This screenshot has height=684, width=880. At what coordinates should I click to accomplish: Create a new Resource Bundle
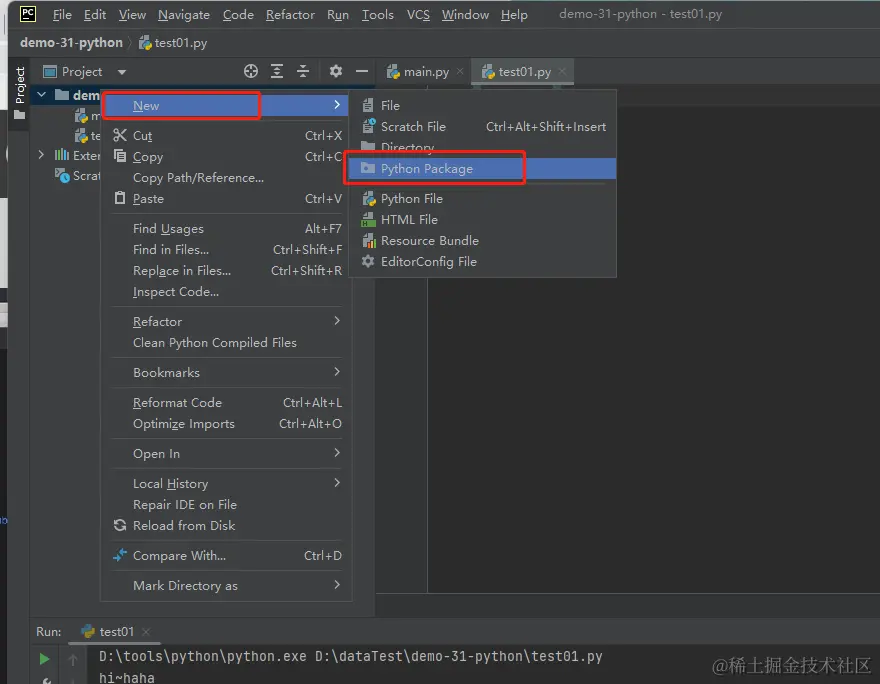(483, 241)
